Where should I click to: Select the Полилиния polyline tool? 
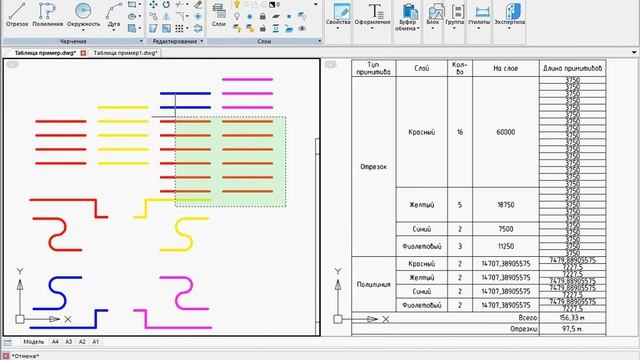point(48,15)
